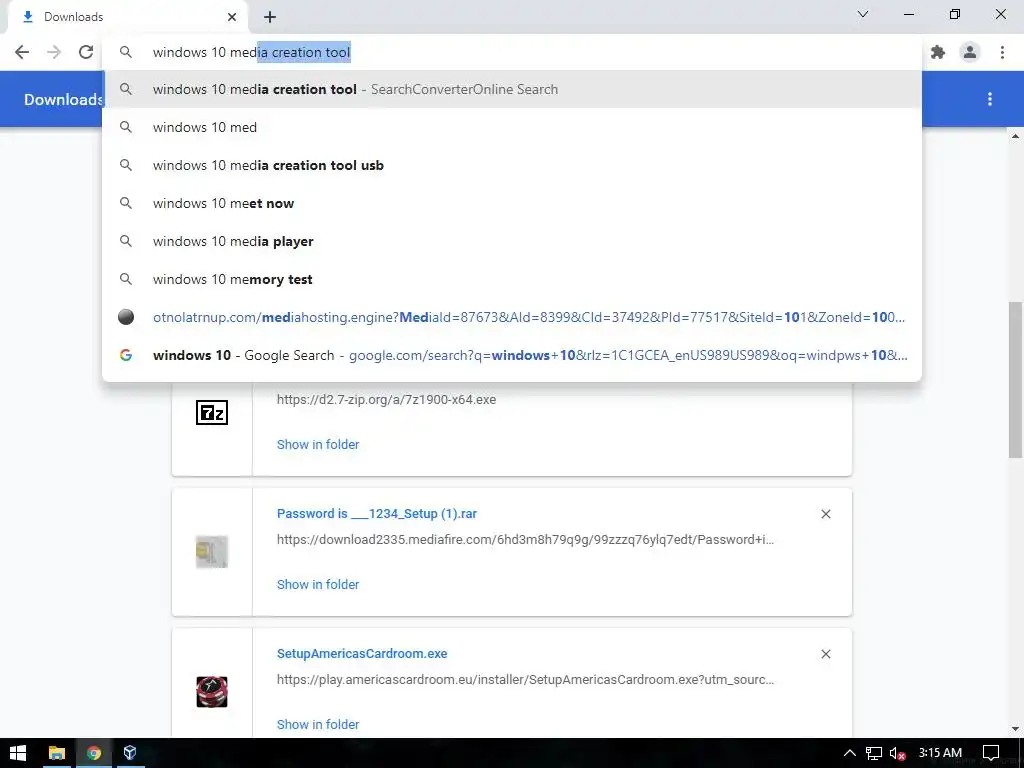The height and width of the screenshot is (768, 1024).
Task: Open Chrome's three-dot menu
Action: (1002, 52)
